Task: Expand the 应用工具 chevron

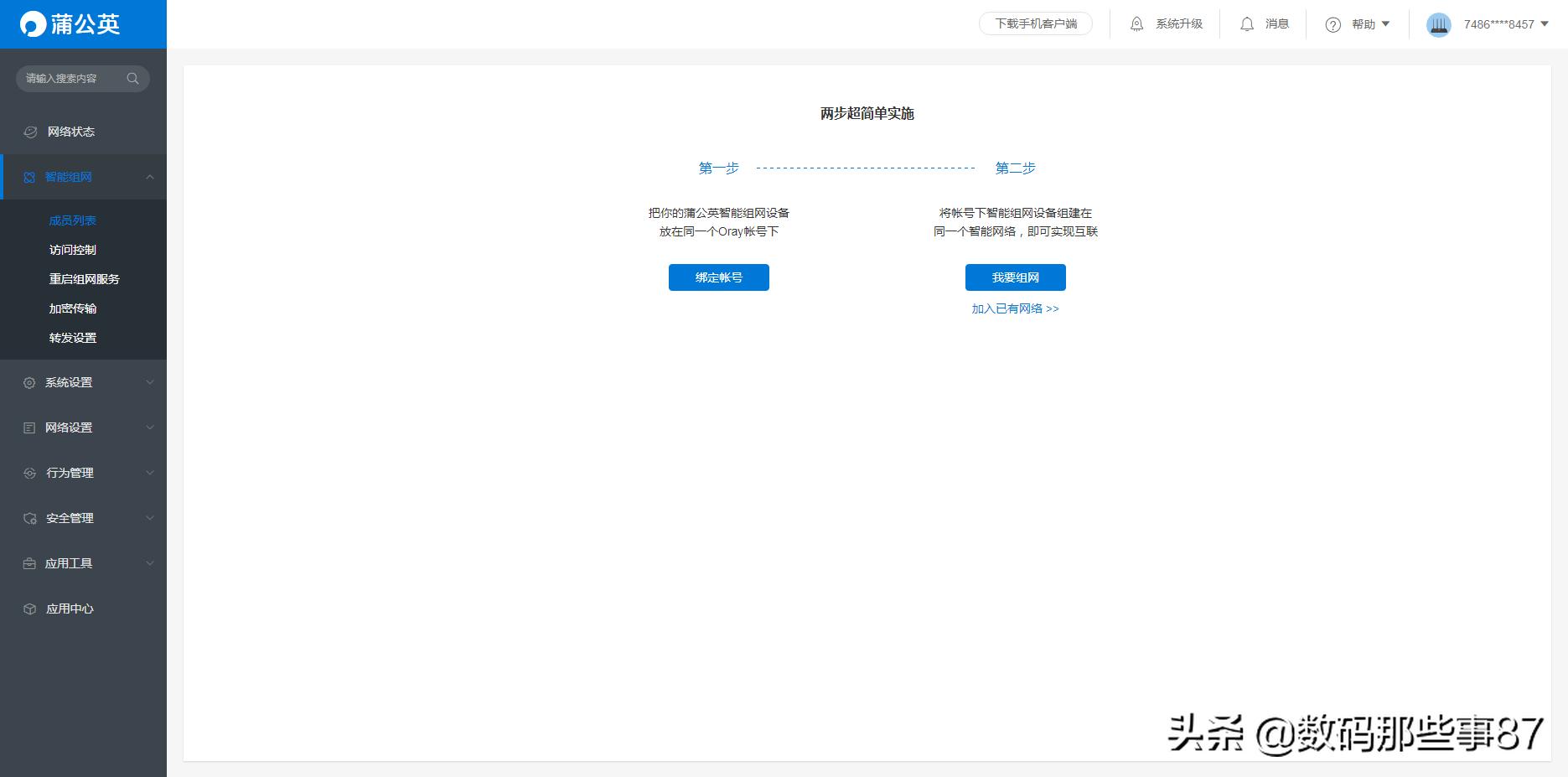Action: click(x=150, y=563)
